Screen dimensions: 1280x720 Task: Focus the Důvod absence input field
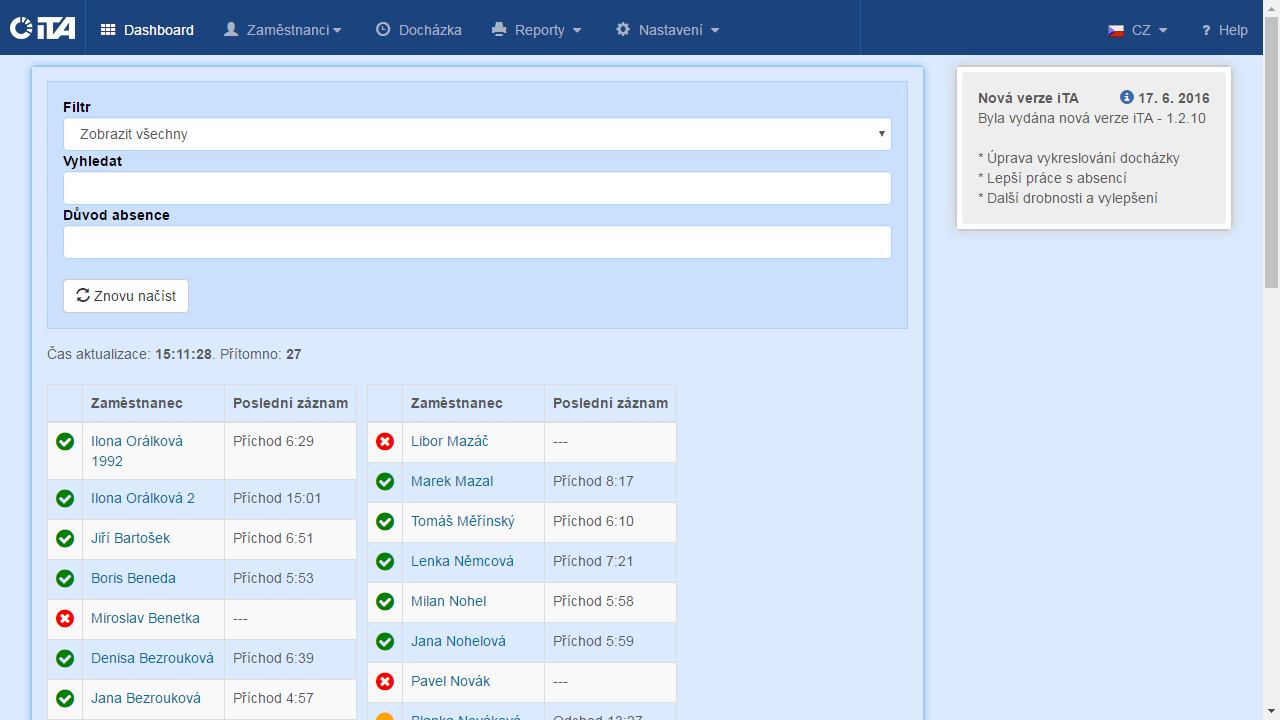point(477,242)
